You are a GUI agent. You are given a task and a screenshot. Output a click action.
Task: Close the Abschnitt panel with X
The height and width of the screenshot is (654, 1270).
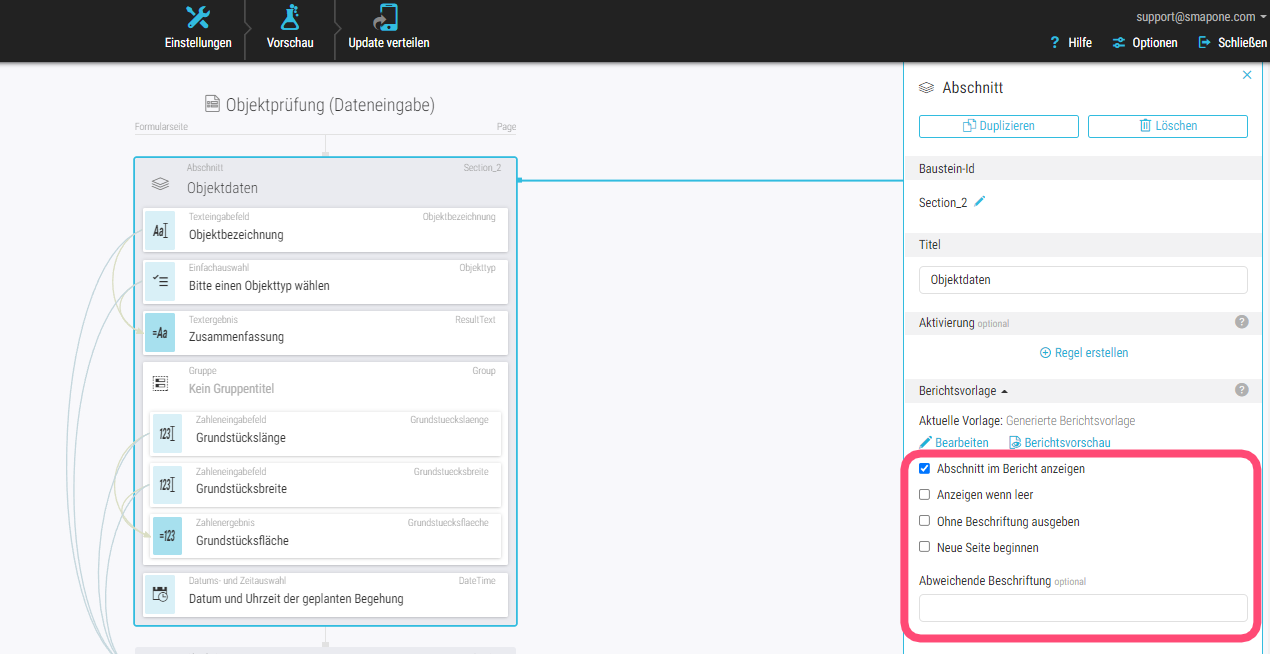1247,75
